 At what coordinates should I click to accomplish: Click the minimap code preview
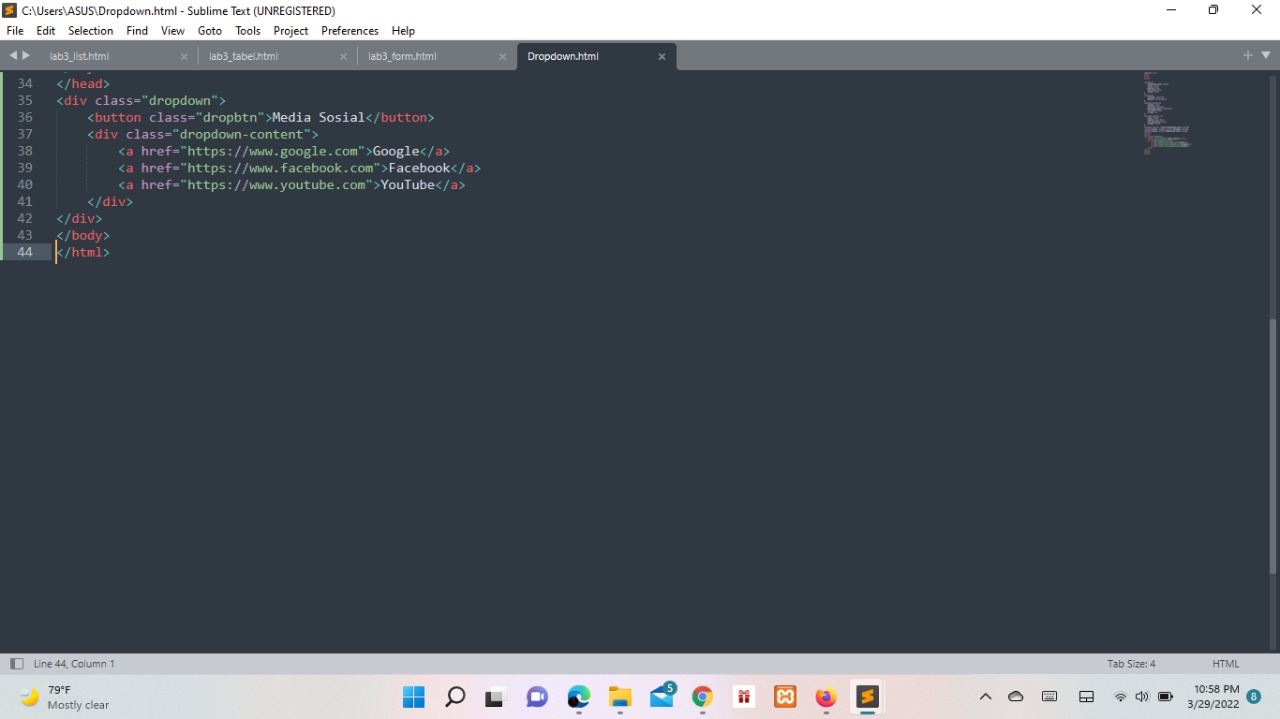1167,112
